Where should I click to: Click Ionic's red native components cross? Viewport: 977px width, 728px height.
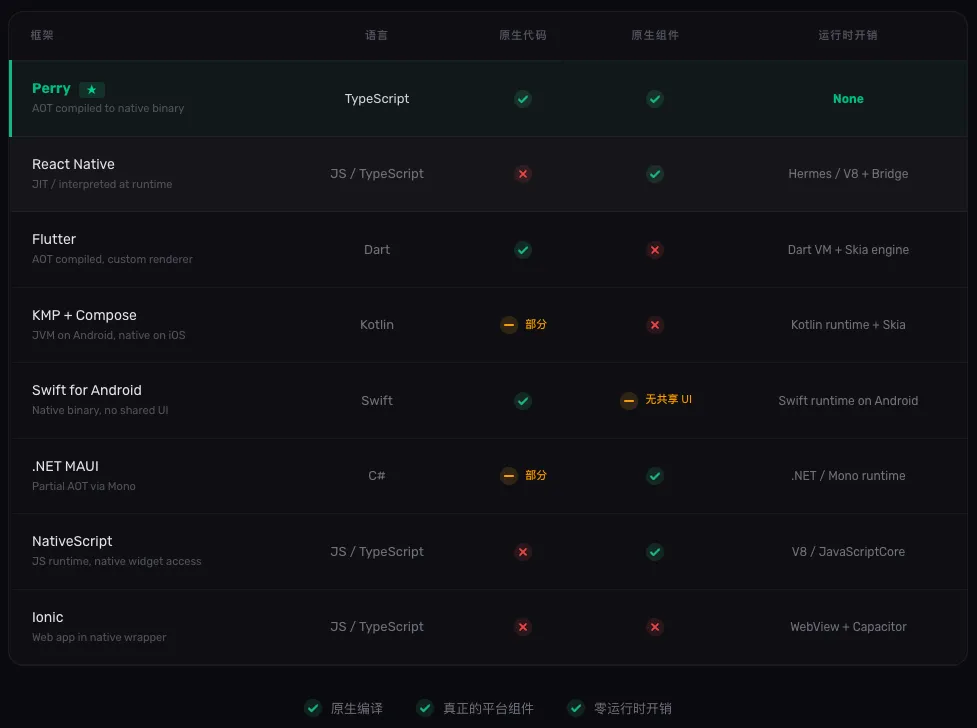[x=655, y=627]
